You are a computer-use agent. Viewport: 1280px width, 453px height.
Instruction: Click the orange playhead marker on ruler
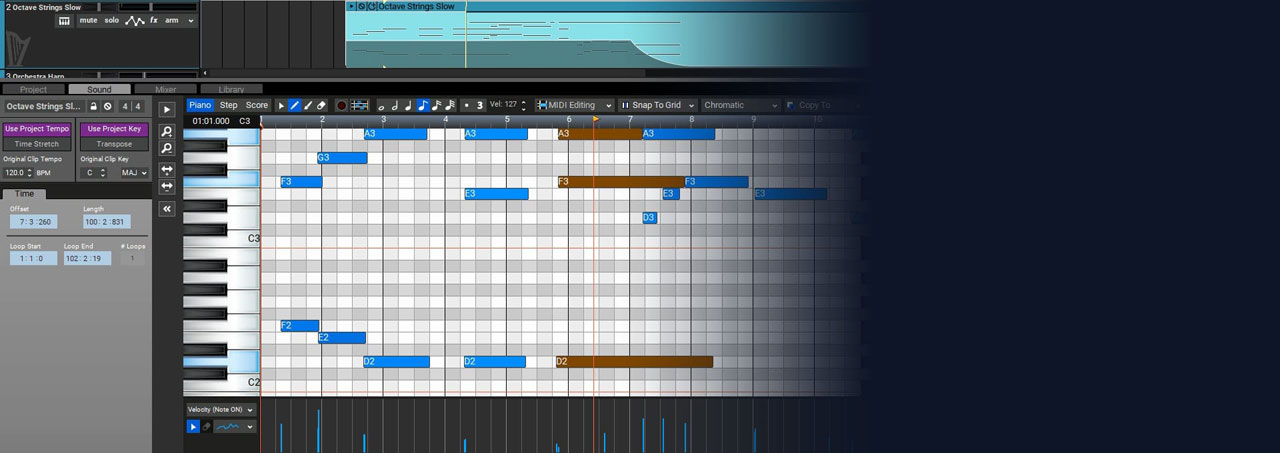point(596,119)
